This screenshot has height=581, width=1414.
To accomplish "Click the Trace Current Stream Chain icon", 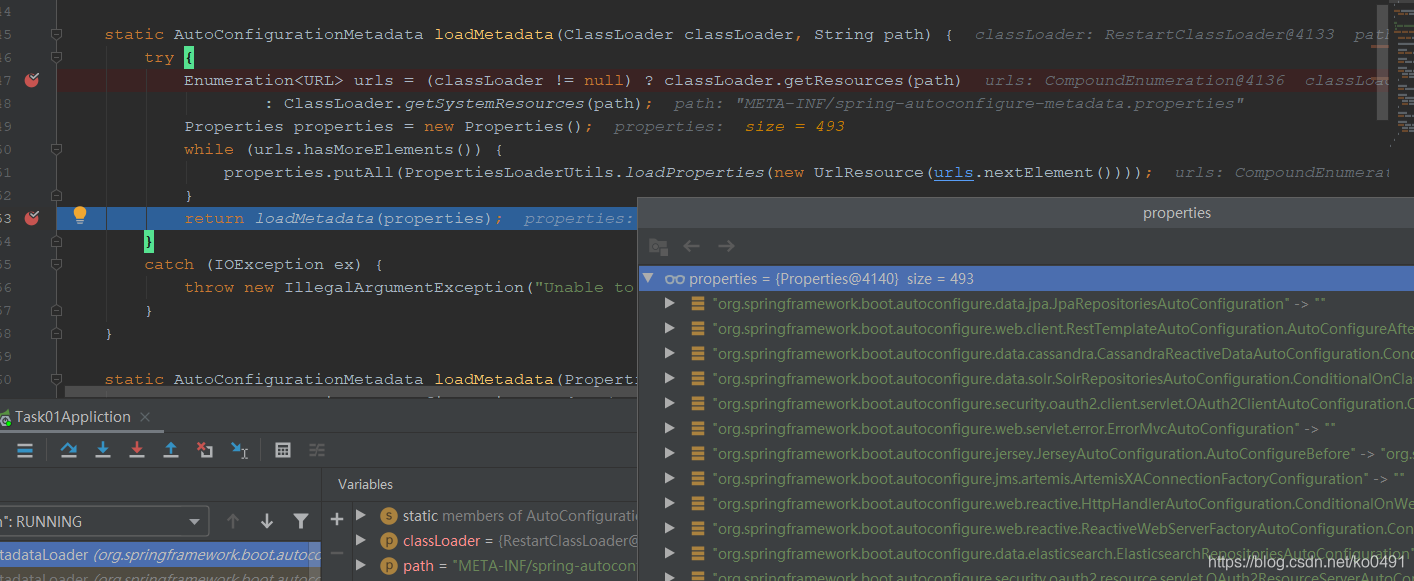I will [316, 450].
